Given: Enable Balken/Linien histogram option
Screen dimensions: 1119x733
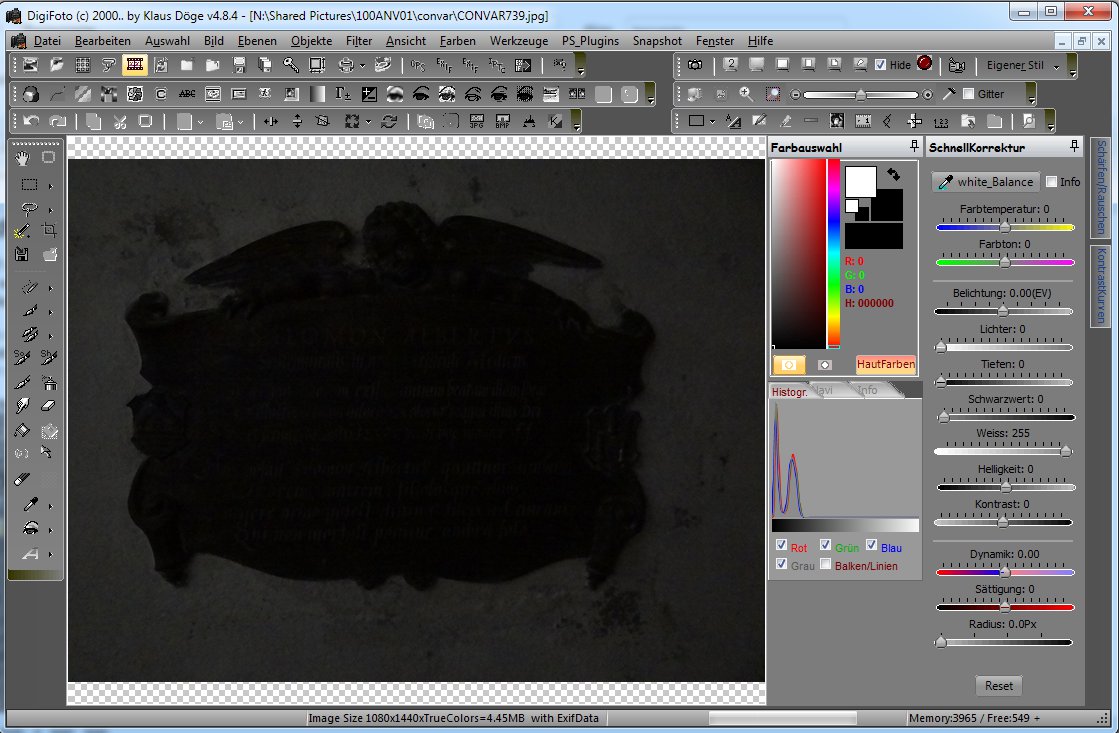Looking at the screenshot, I should click(825, 565).
